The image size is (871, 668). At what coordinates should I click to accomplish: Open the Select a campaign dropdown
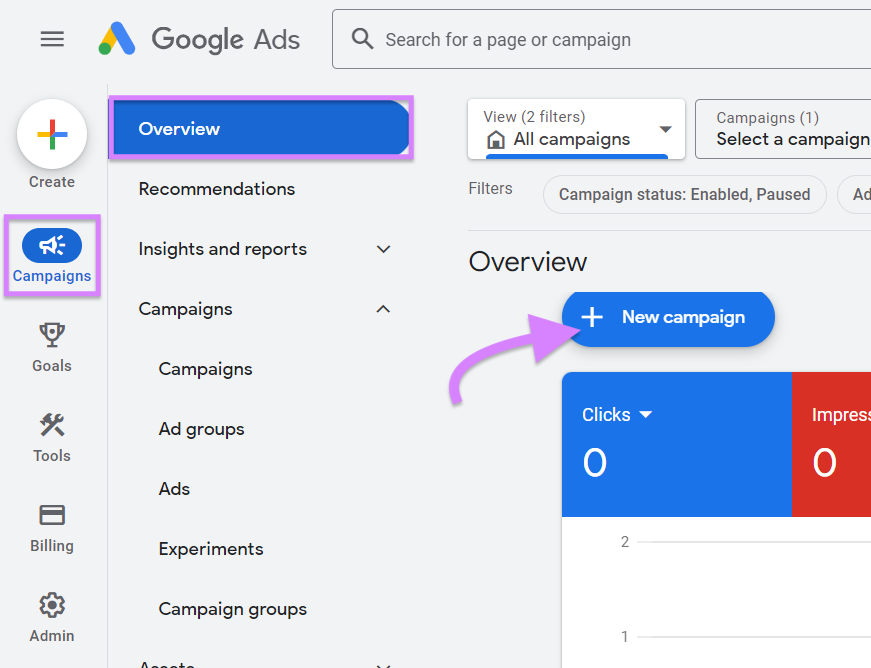pos(783,129)
